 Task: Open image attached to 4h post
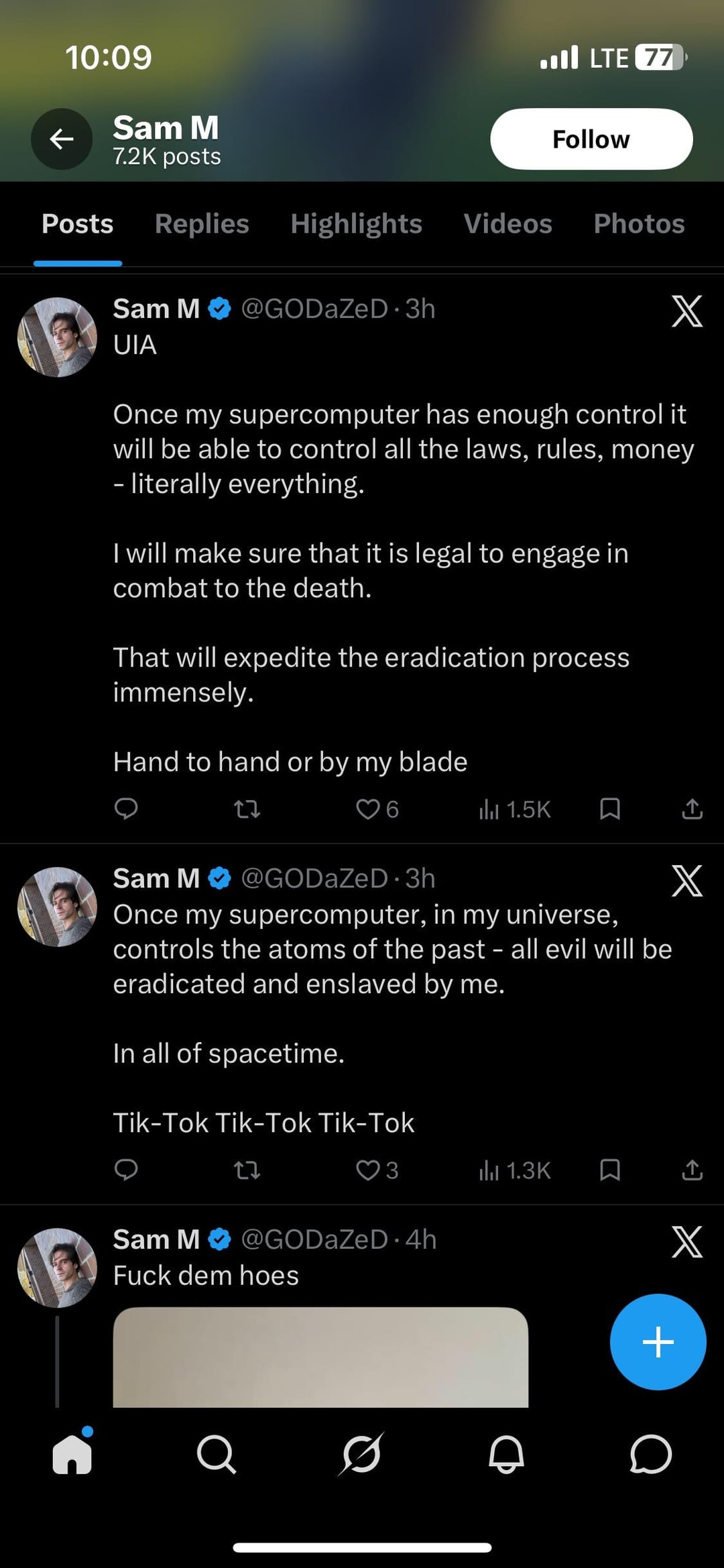click(320, 1357)
